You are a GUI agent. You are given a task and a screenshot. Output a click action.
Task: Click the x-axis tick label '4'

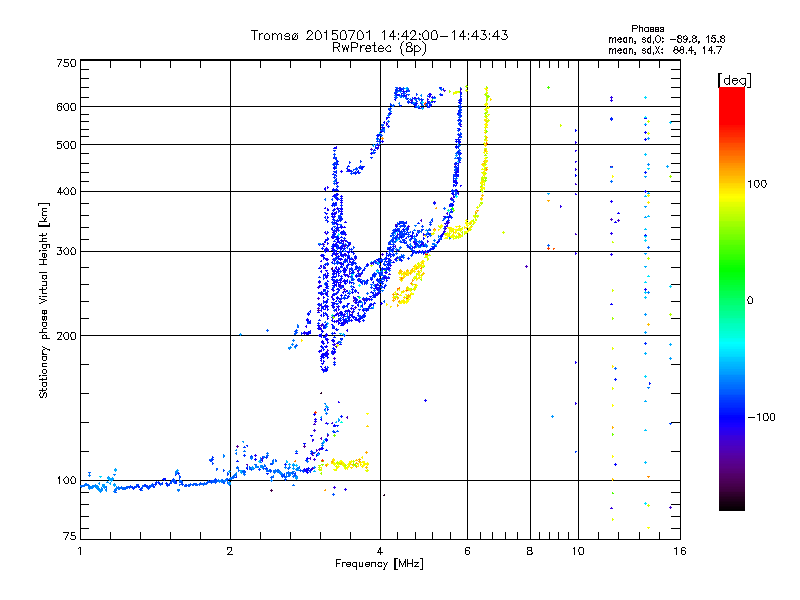point(380,551)
